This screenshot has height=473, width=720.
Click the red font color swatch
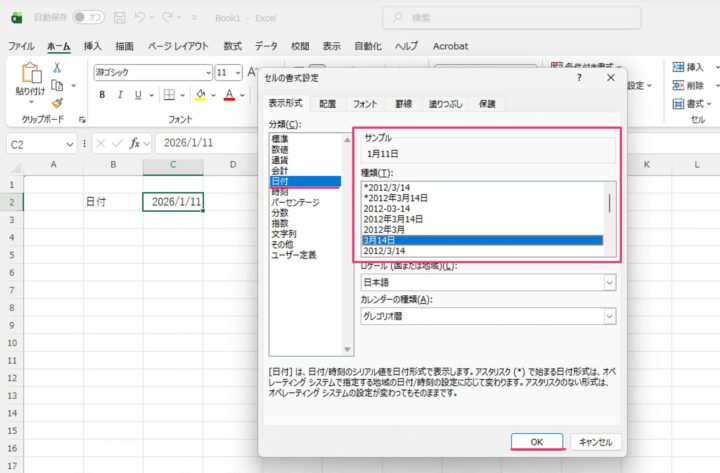[x=229, y=96]
